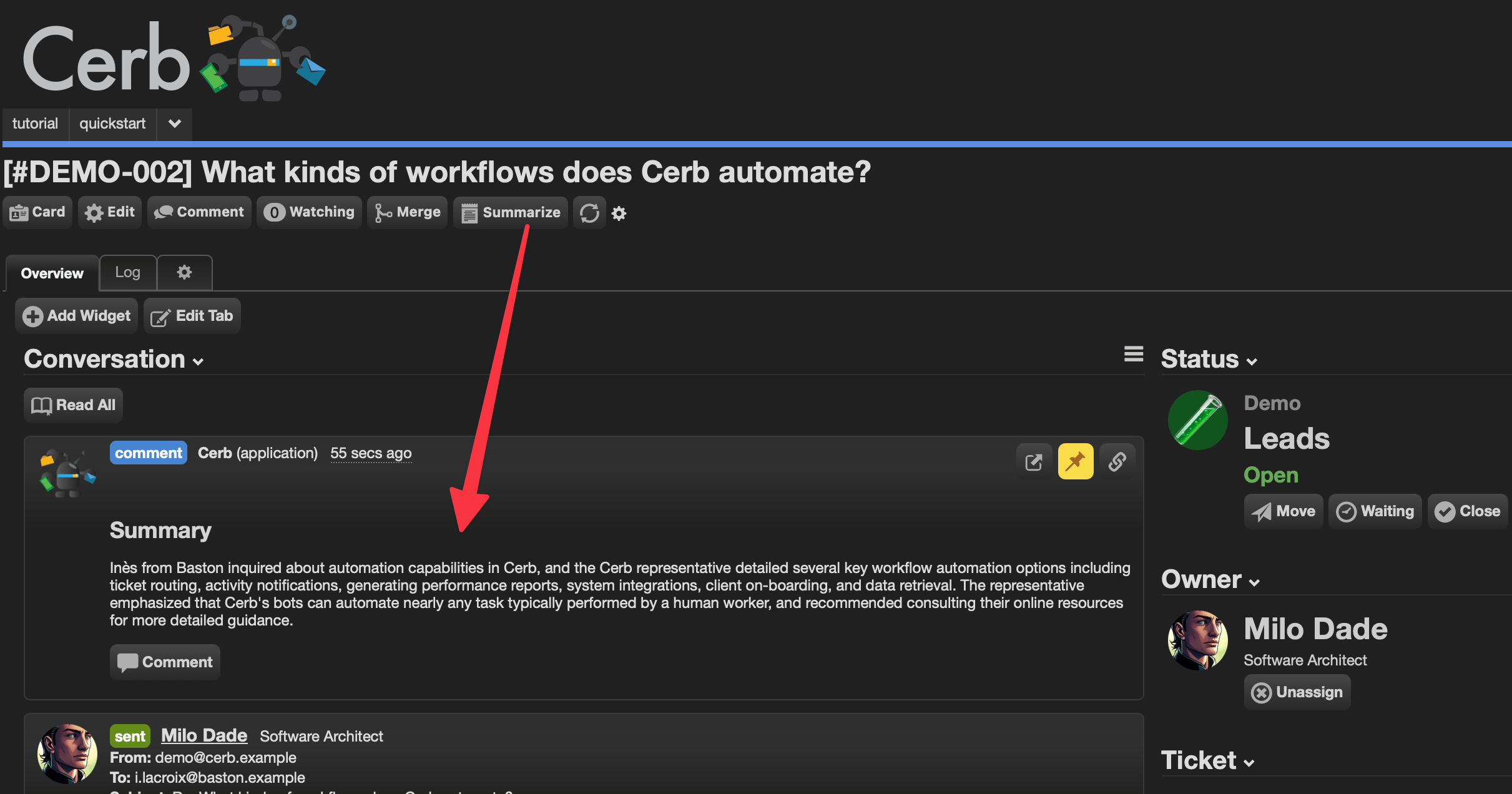Select the Overview tab

click(52, 273)
